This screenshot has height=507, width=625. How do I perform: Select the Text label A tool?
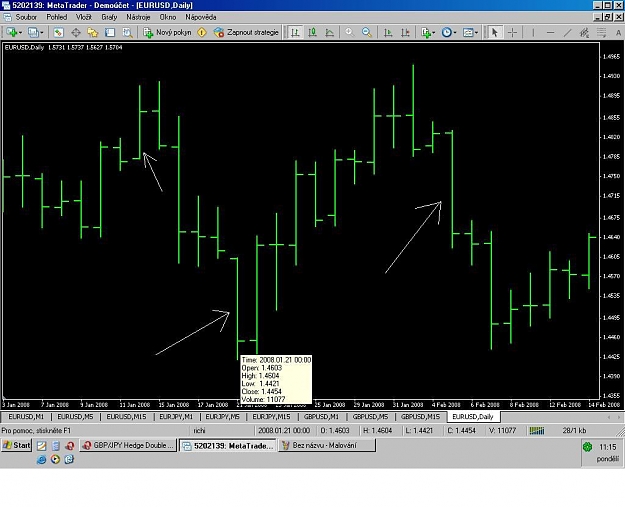(x=618, y=33)
